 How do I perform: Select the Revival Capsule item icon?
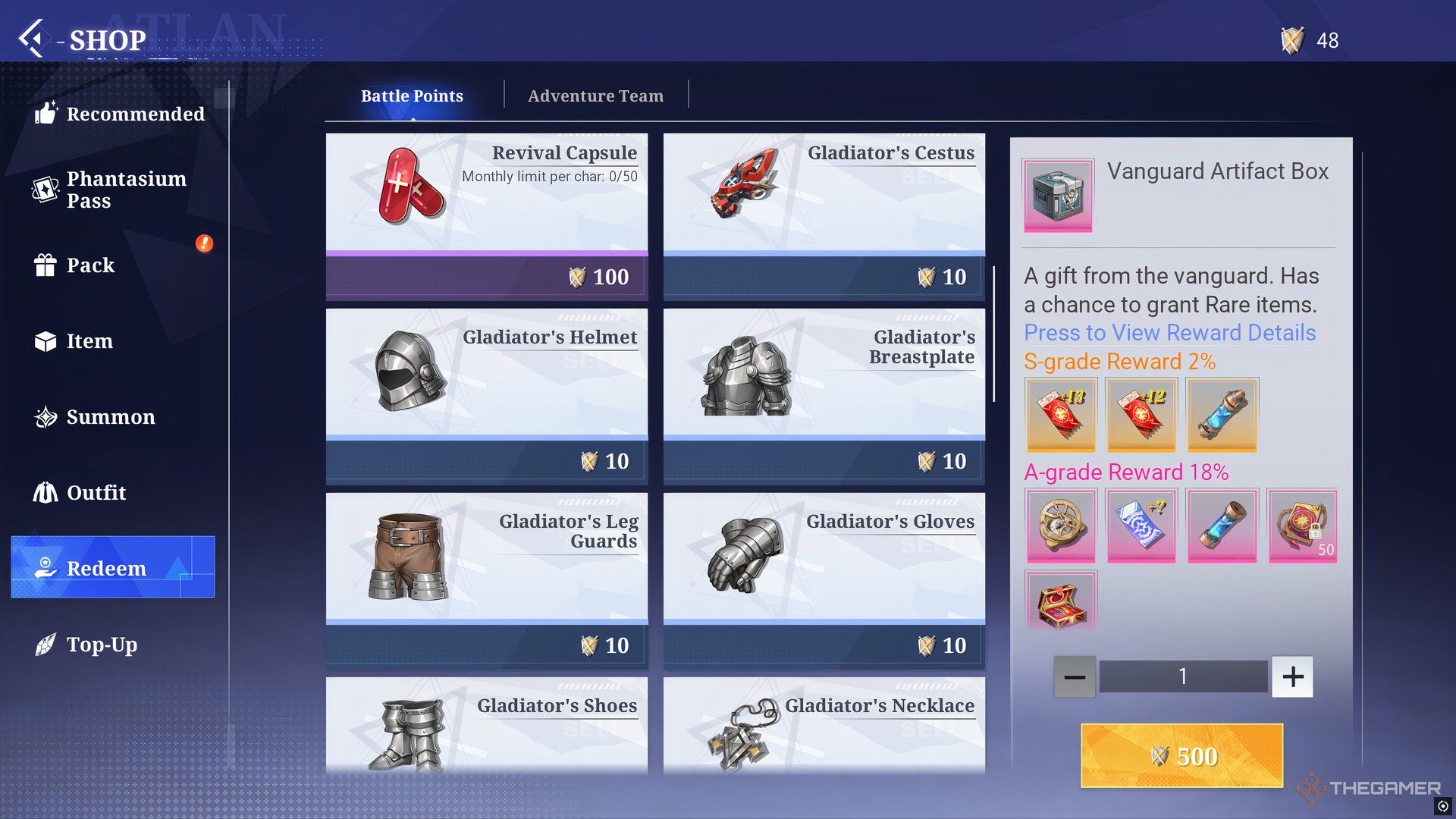(410, 187)
